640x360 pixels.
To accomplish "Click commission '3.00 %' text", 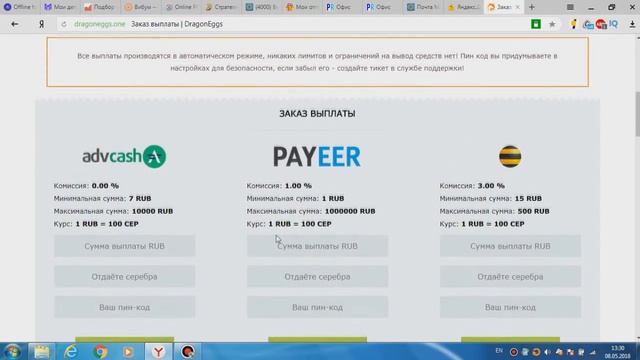I will [x=491, y=186].
